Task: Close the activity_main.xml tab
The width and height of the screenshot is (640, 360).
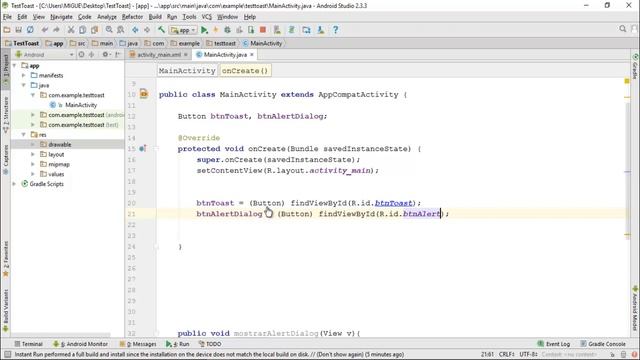Action: [186, 54]
